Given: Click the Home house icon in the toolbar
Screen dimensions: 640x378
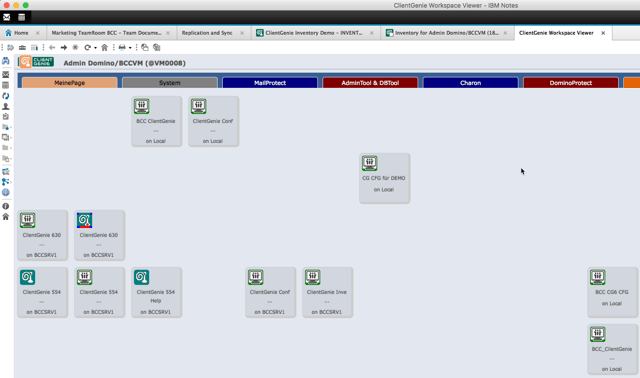Looking at the screenshot, I should pyautogui.click(x=104, y=47).
